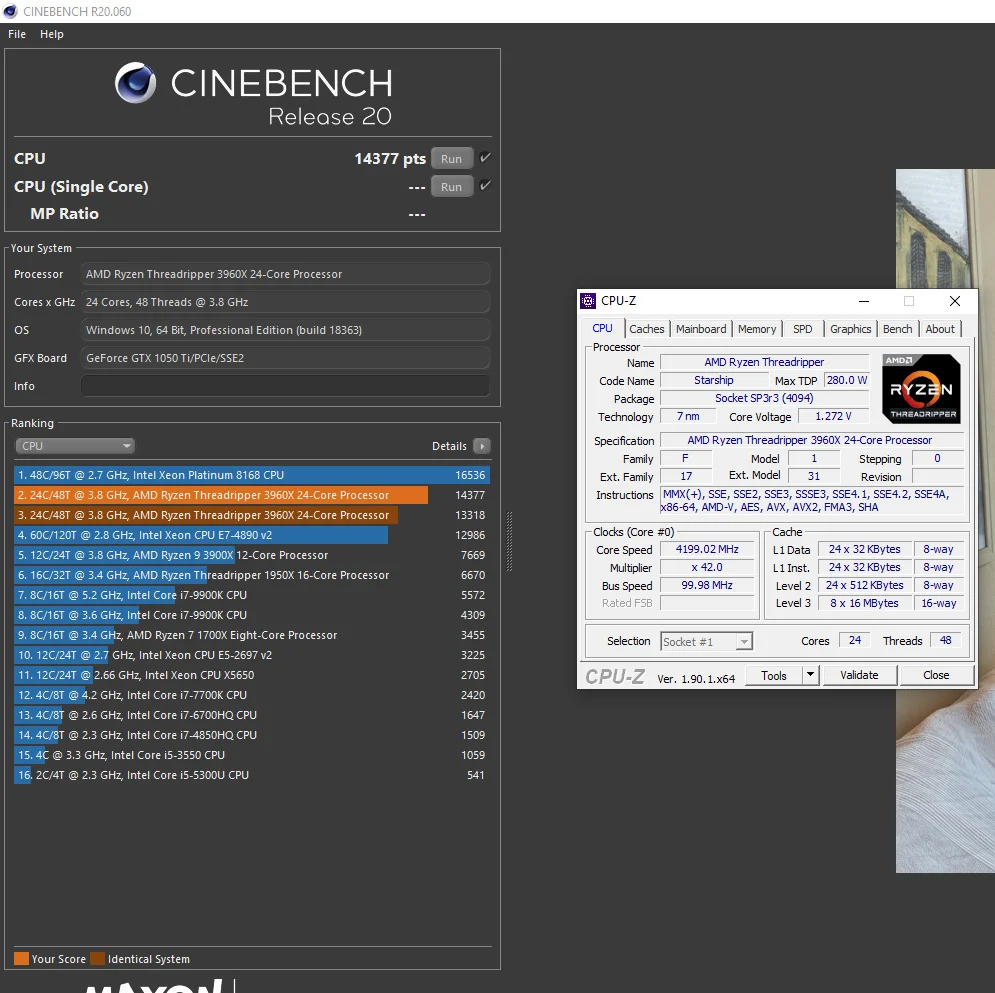995x993 pixels.
Task: Select the ranking row scoring 14377
Action: pos(251,495)
